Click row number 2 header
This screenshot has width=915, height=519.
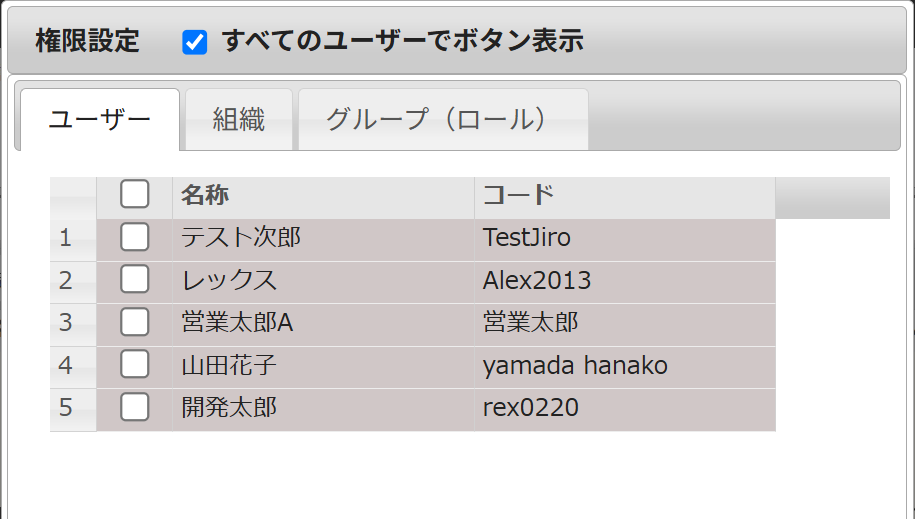click(73, 283)
